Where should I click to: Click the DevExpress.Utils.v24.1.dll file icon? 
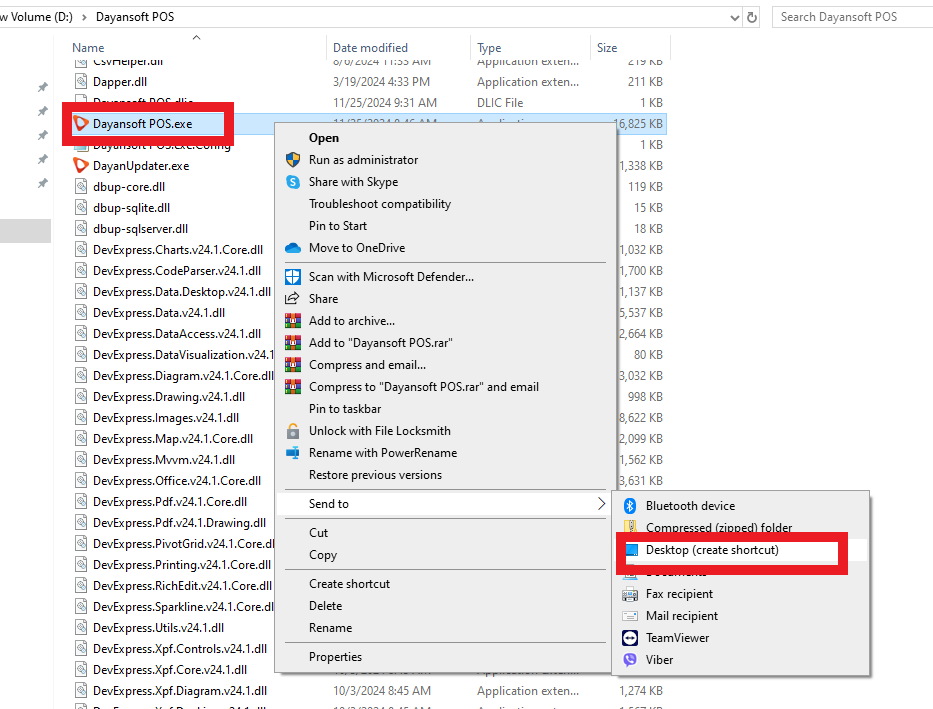click(81, 628)
